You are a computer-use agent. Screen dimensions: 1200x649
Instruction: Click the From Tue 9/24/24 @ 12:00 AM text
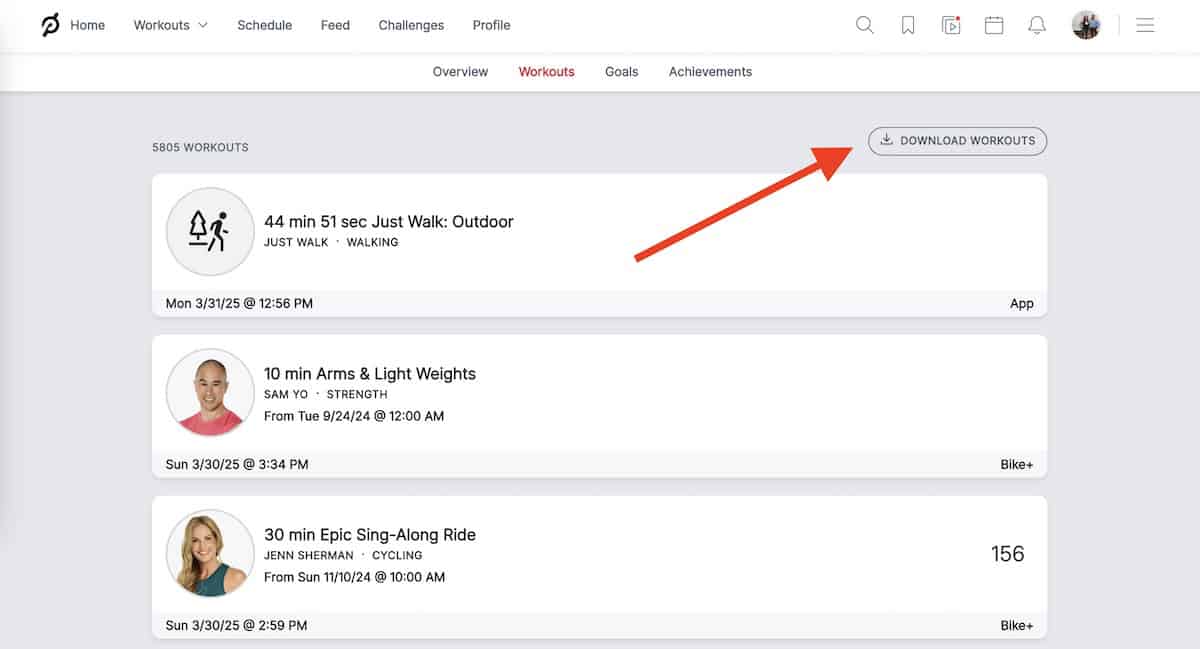click(x=354, y=416)
